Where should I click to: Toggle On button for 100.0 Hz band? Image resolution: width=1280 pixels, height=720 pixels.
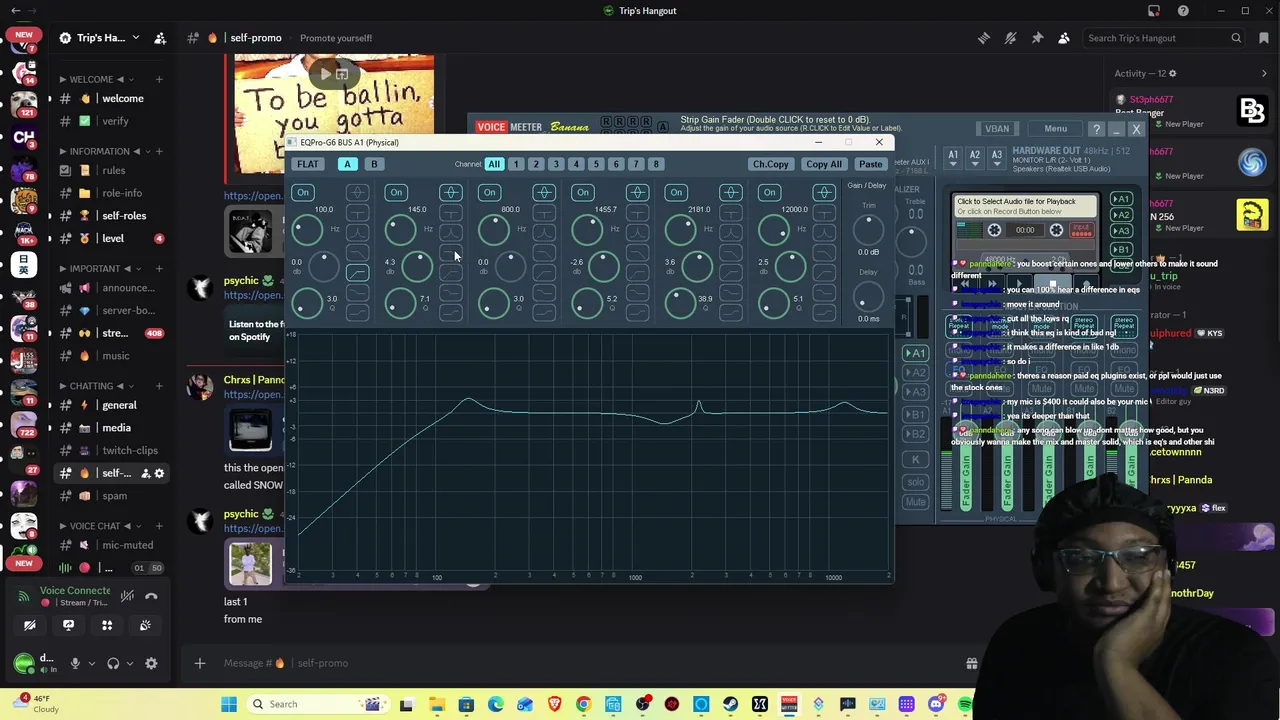(x=303, y=192)
